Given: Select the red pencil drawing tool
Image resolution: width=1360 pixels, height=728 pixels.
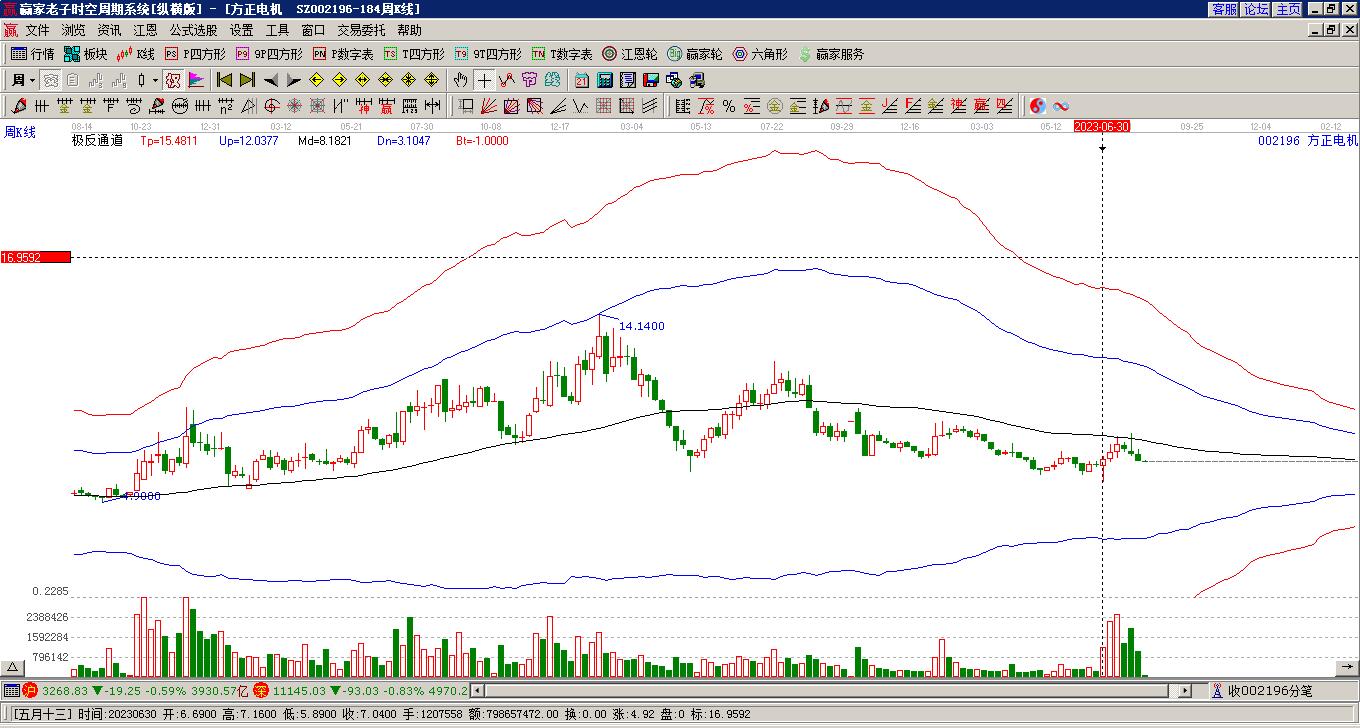Looking at the screenshot, I should 19,106.
